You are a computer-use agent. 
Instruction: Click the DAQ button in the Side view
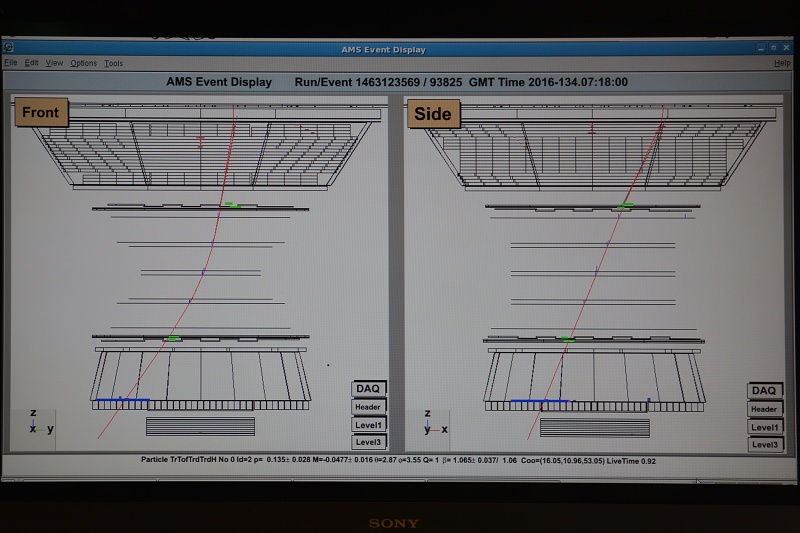click(764, 391)
